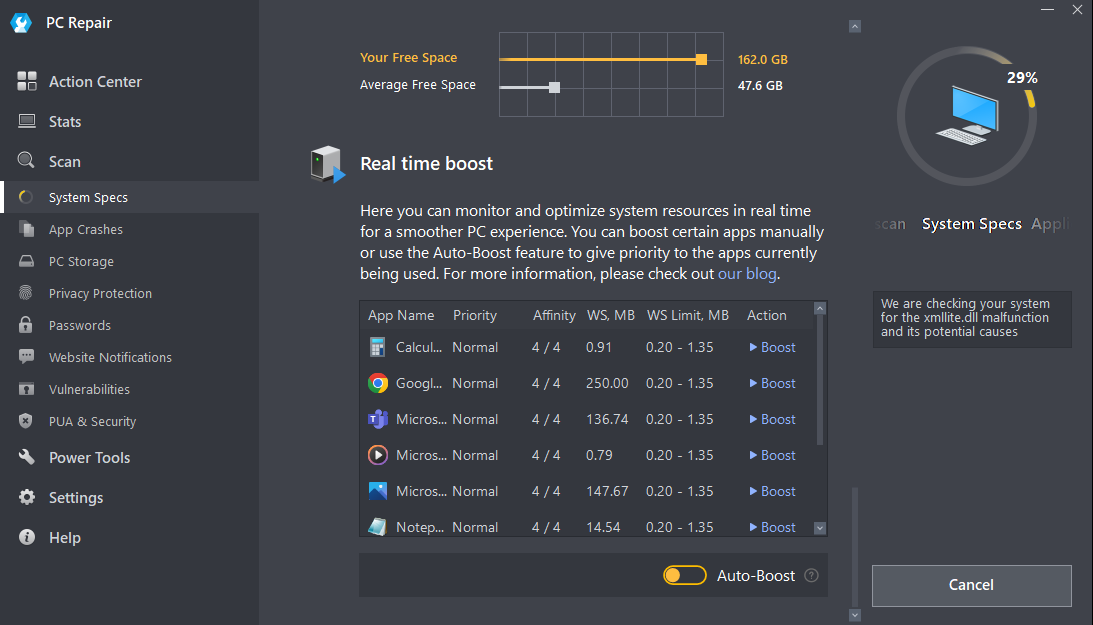Click the Website Notifications chat icon
Viewport: 1093px width, 625px height.
pos(26,357)
